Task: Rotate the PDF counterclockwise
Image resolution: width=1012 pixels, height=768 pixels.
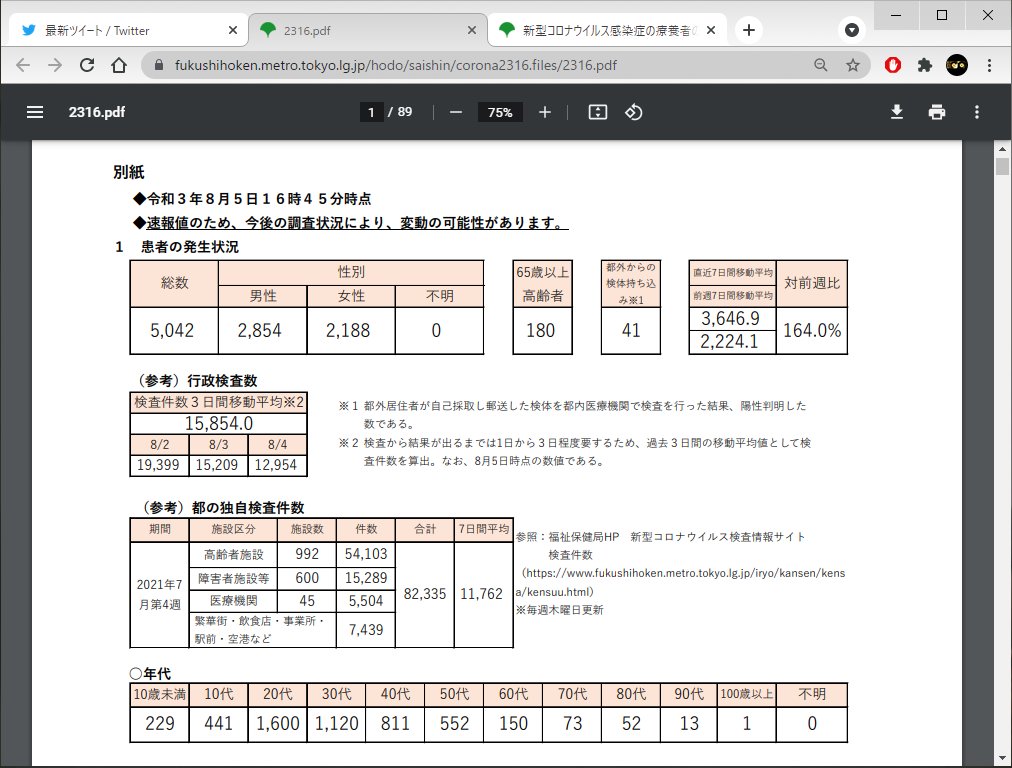Action: 633,112
